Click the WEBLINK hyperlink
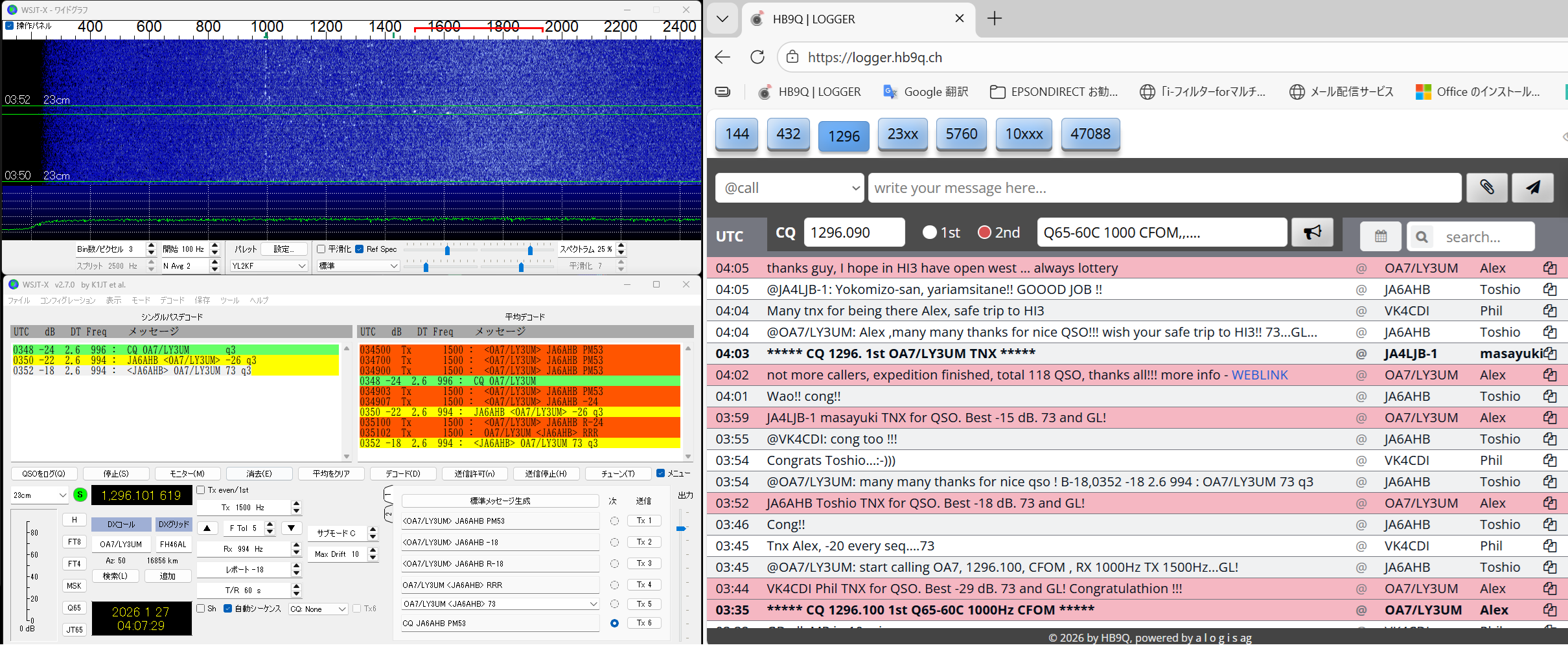 click(x=1259, y=375)
